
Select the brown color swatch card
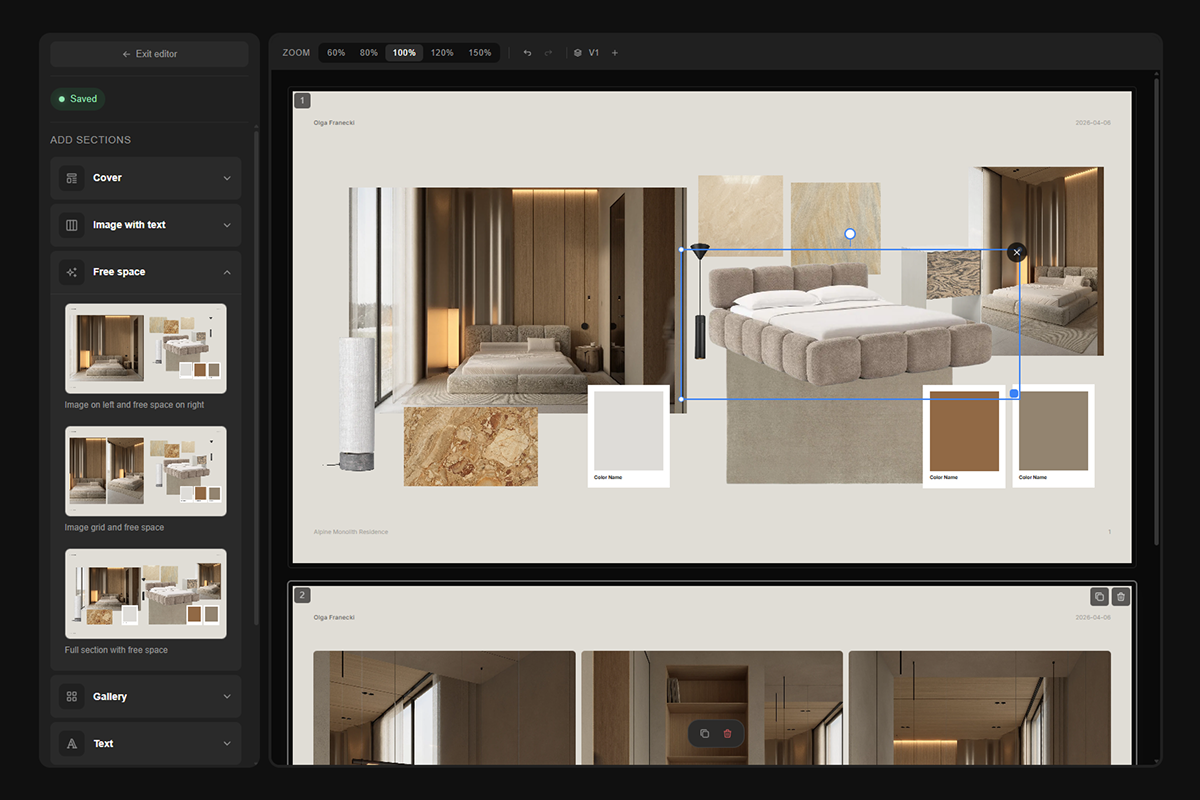tap(964, 435)
